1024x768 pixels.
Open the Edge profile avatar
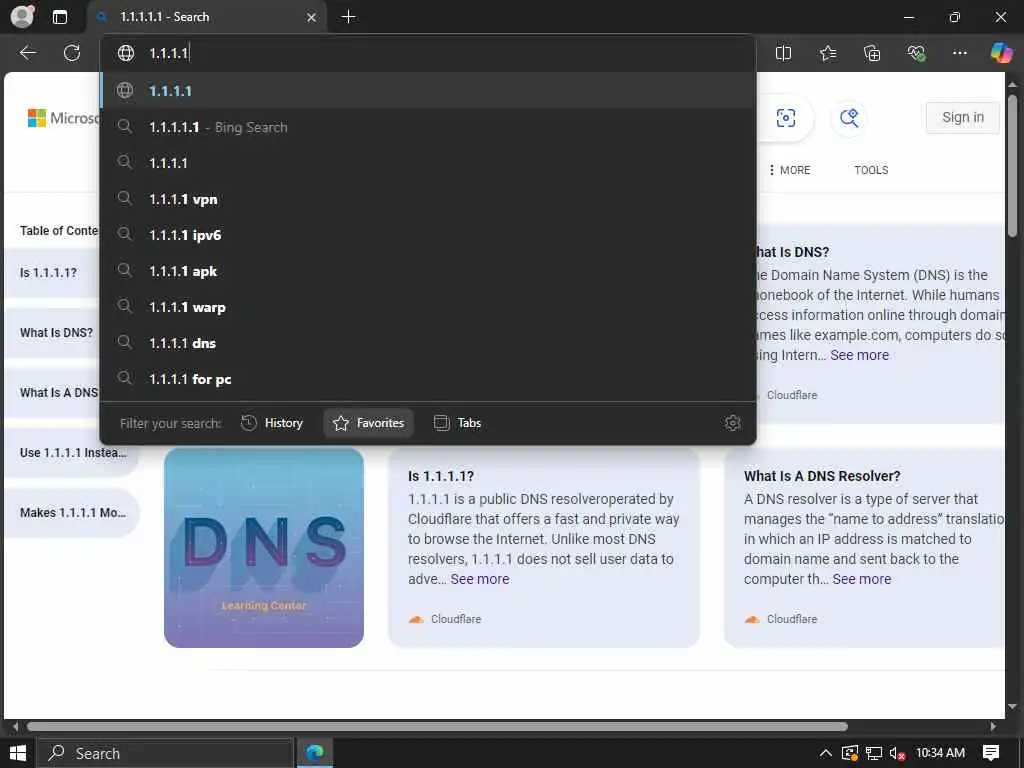pos(22,17)
